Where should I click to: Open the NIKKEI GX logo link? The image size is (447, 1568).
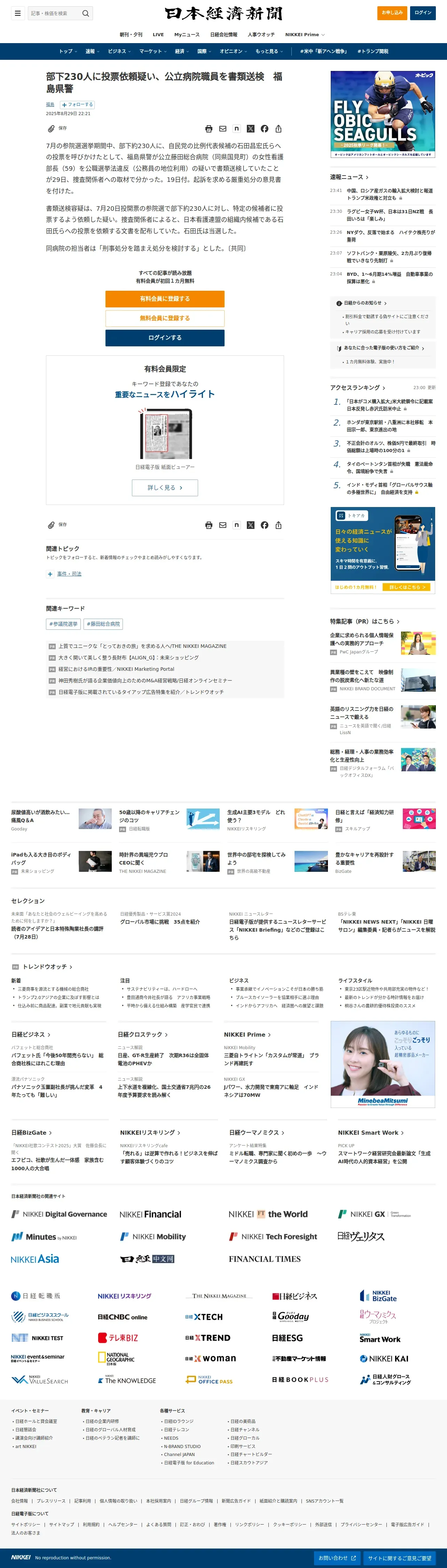click(375, 1214)
